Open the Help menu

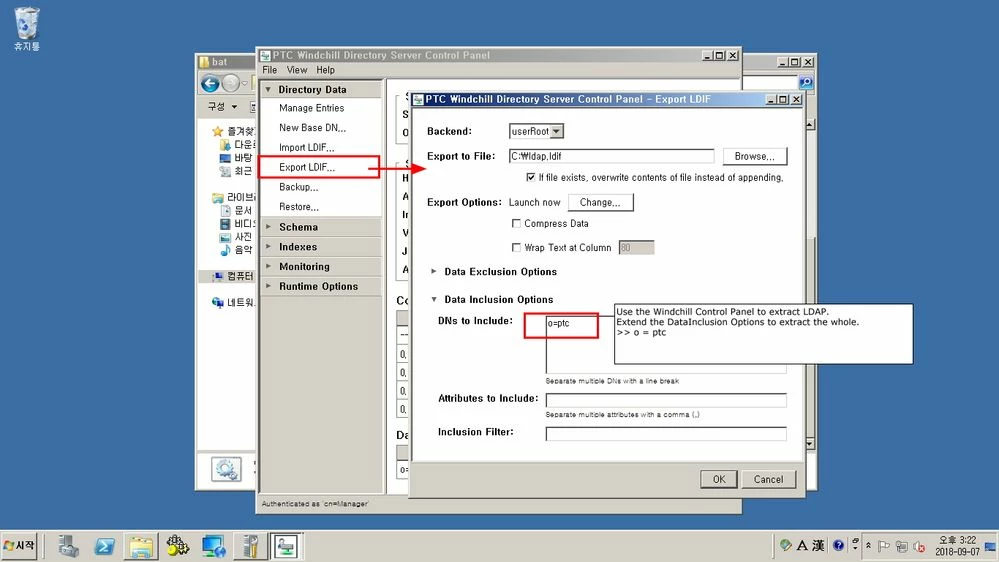325,70
